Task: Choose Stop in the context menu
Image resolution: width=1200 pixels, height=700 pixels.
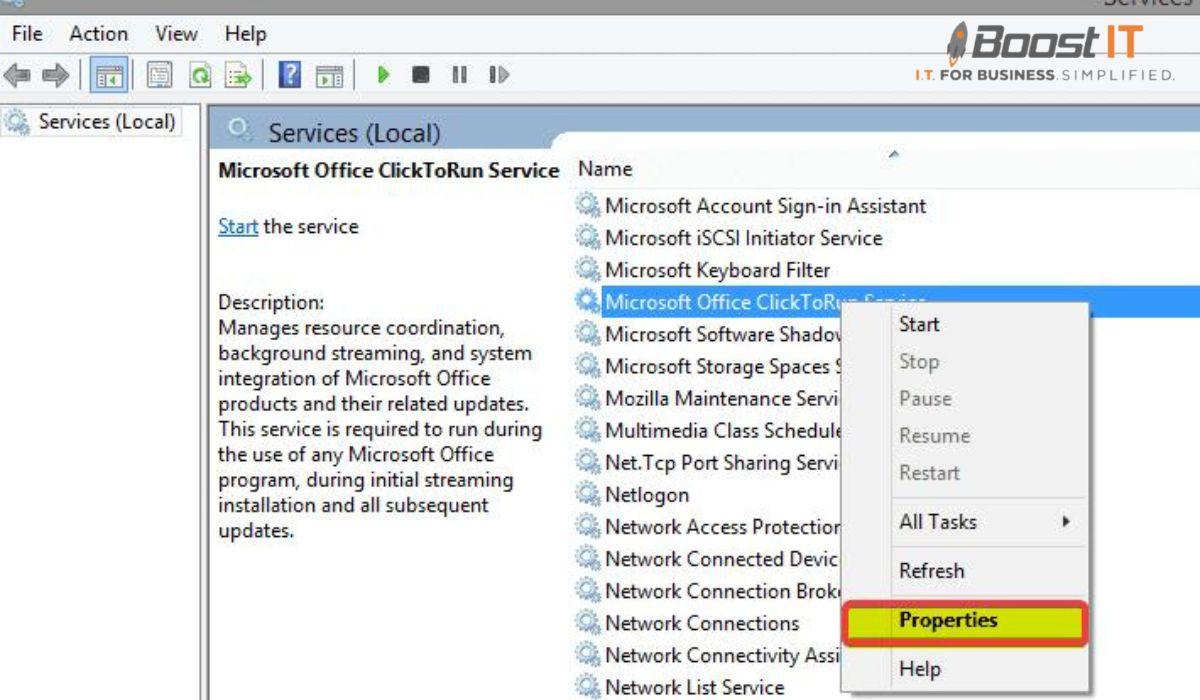Action: [918, 362]
